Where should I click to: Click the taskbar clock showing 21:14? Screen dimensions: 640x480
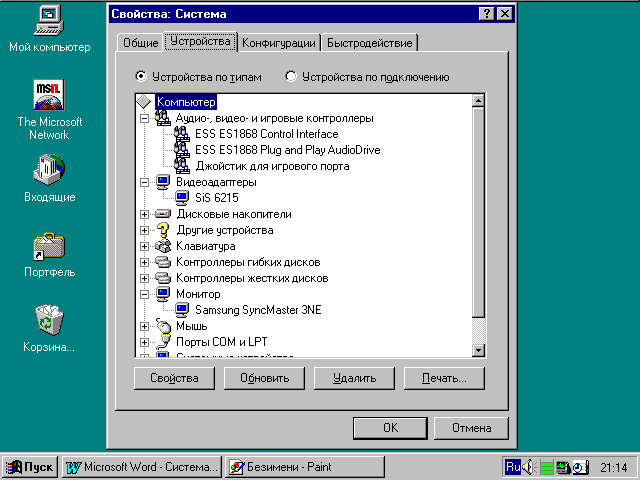coord(613,467)
